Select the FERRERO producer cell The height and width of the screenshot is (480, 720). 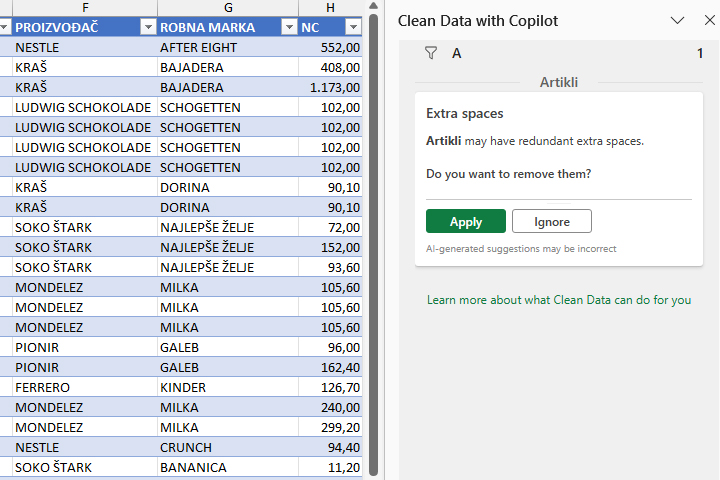[x=85, y=387]
